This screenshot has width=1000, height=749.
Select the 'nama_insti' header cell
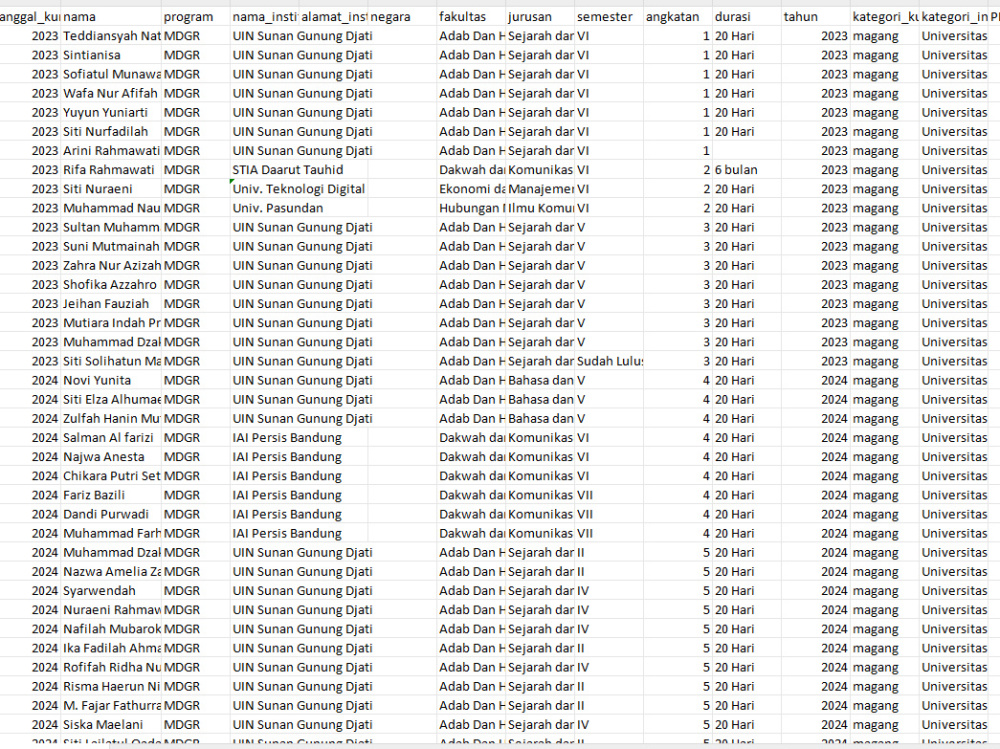pyautogui.click(x=265, y=17)
